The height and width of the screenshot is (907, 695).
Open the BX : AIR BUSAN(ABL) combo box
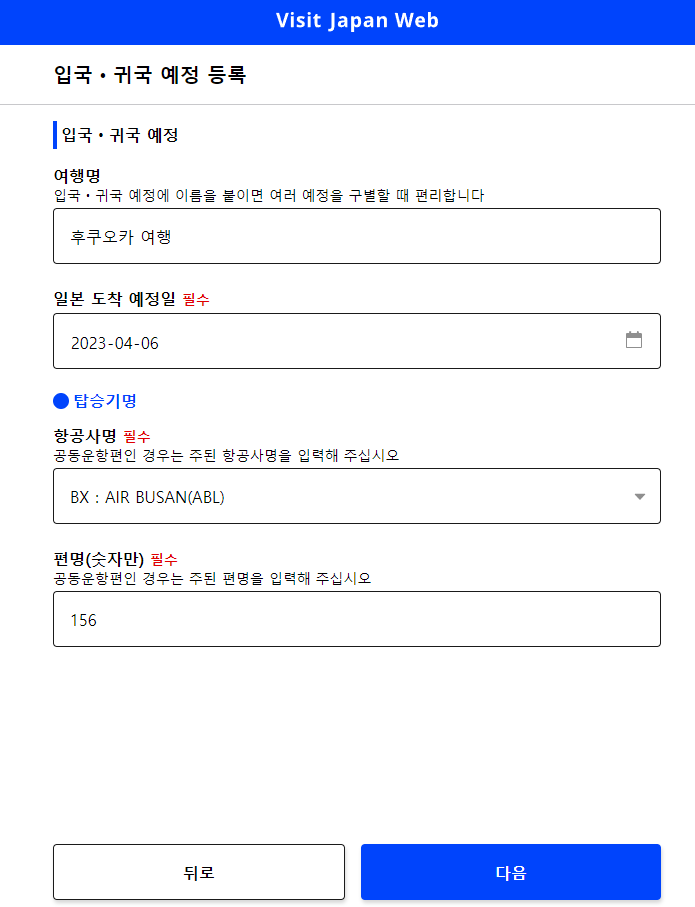point(356,496)
